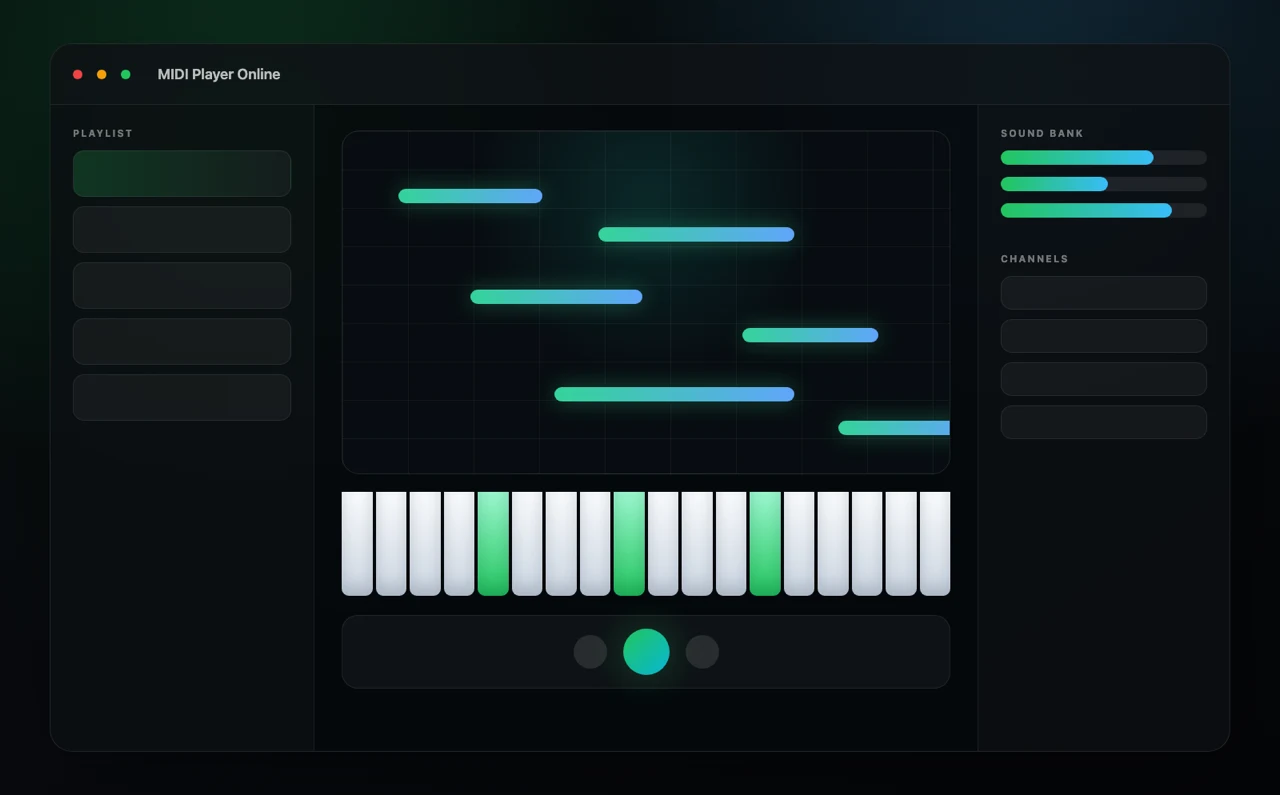Select the fifth and last playlist item
This screenshot has width=1280, height=795.
[x=182, y=398]
